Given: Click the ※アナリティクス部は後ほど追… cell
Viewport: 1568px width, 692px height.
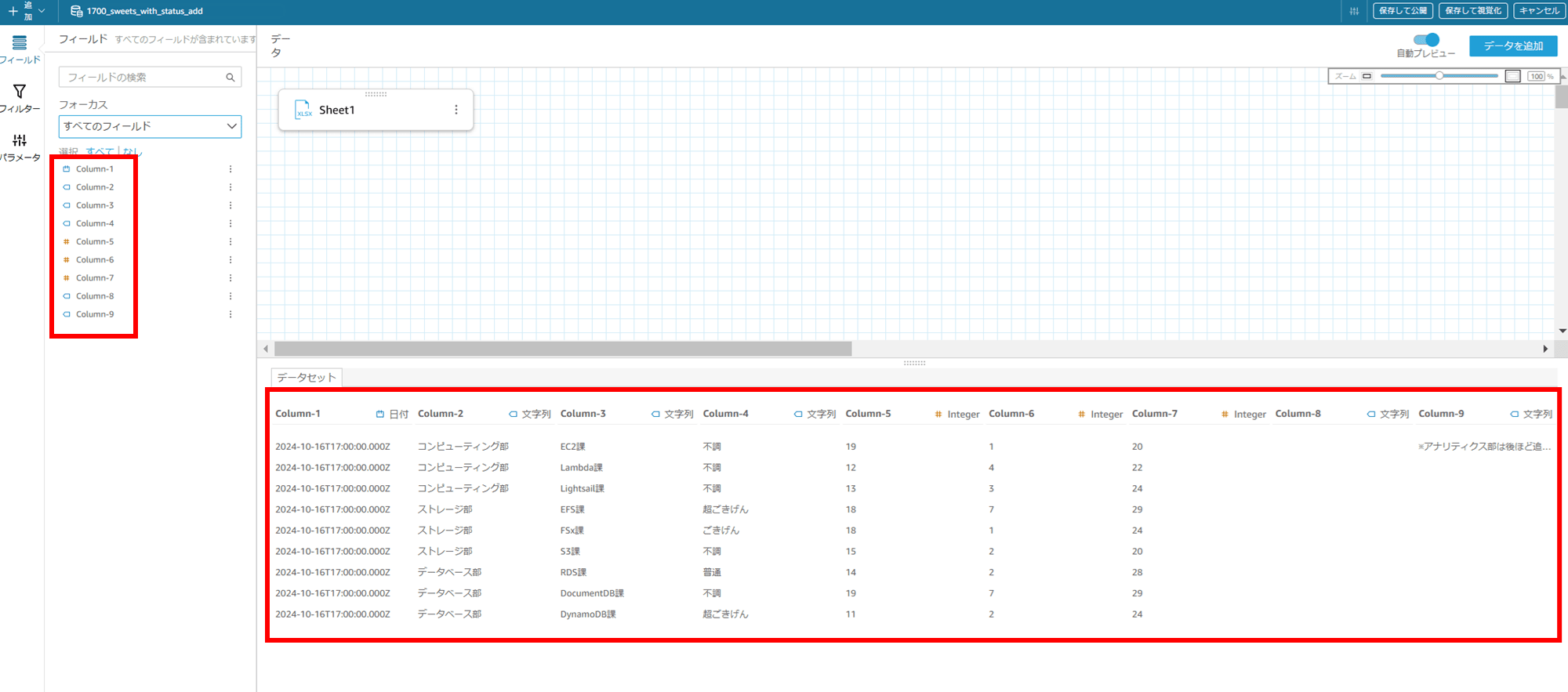Looking at the screenshot, I should click(x=1484, y=447).
